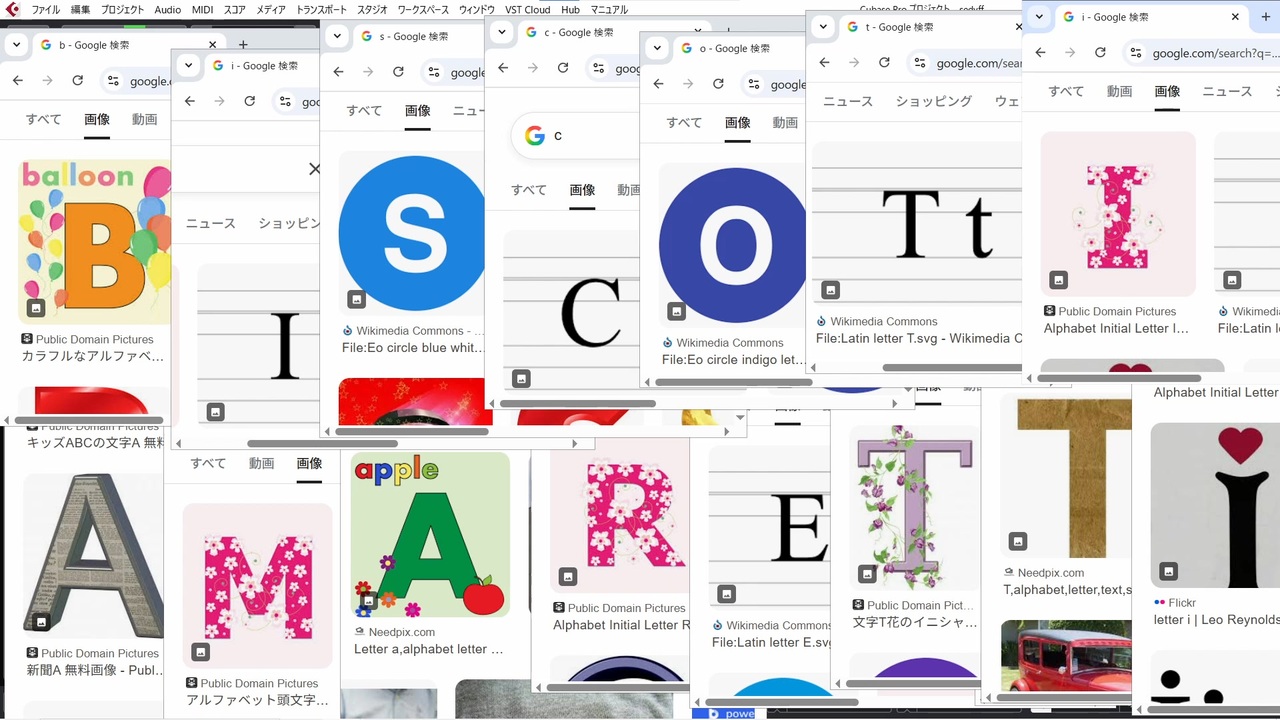
Task: Click the X clear icon above the ニュース tab
Action: point(314,169)
